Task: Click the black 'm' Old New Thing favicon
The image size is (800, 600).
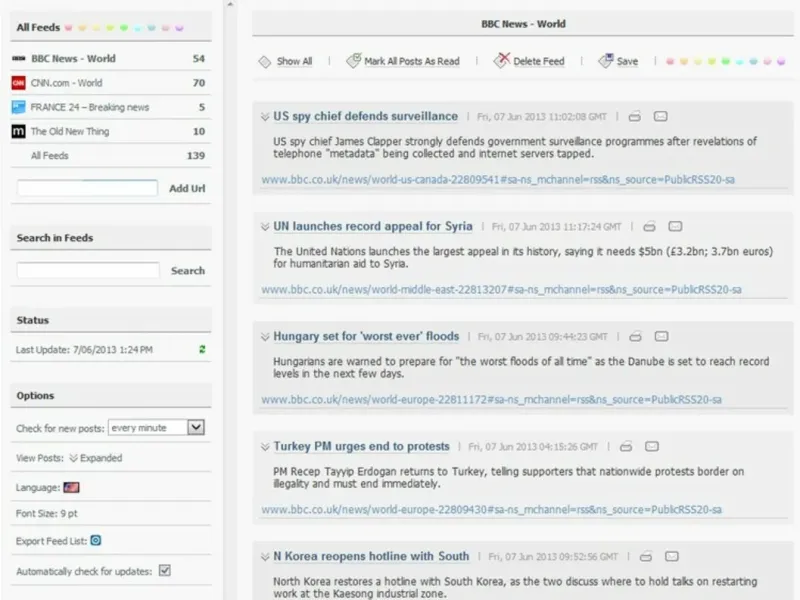Action: pyautogui.click(x=18, y=132)
